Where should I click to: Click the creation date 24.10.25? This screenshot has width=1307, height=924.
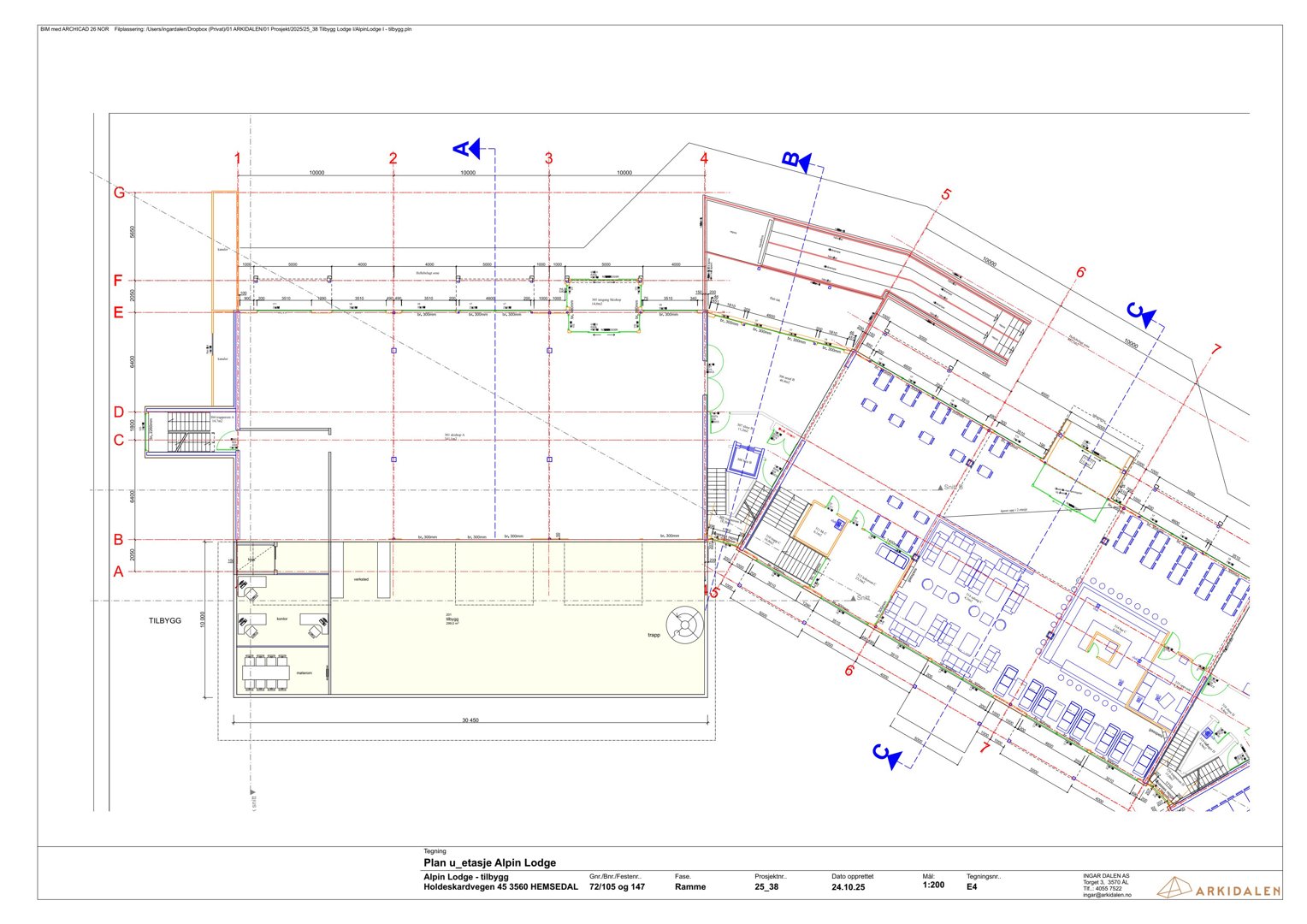point(848,887)
